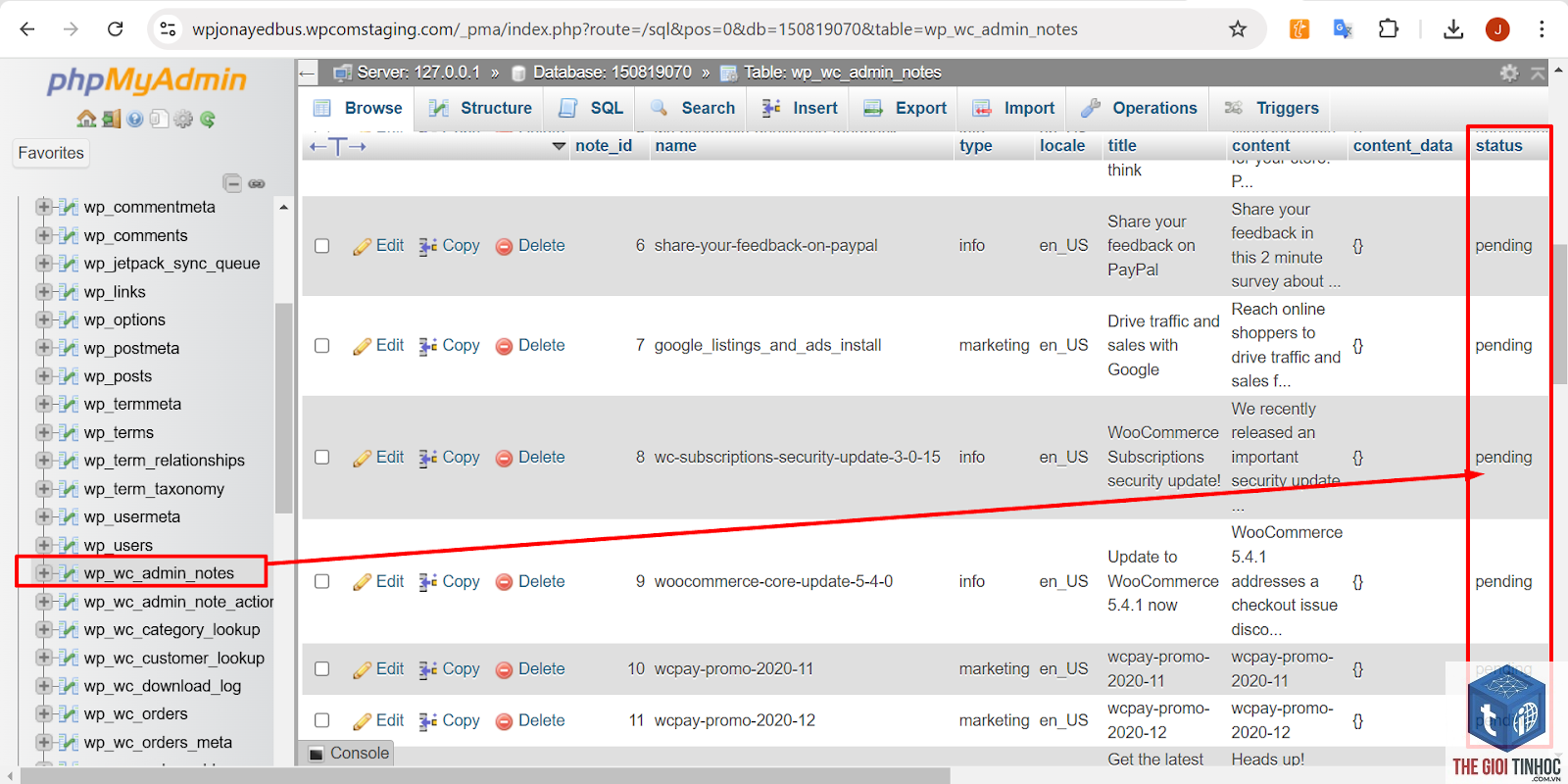The height and width of the screenshot is (784, 1568).
Task: Open the browser extensions puzzle icon
Action: 1388,29
